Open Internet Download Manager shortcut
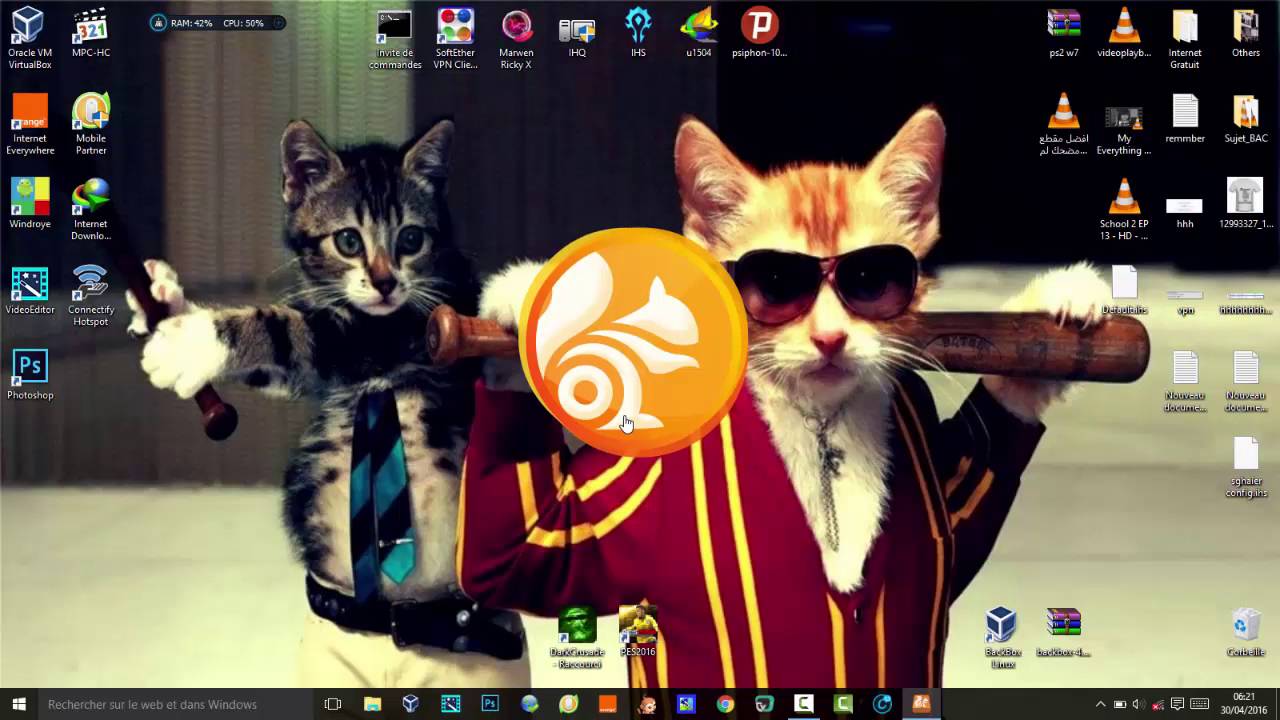Screen dimensions: 1280x720 (x=91, y=209)
